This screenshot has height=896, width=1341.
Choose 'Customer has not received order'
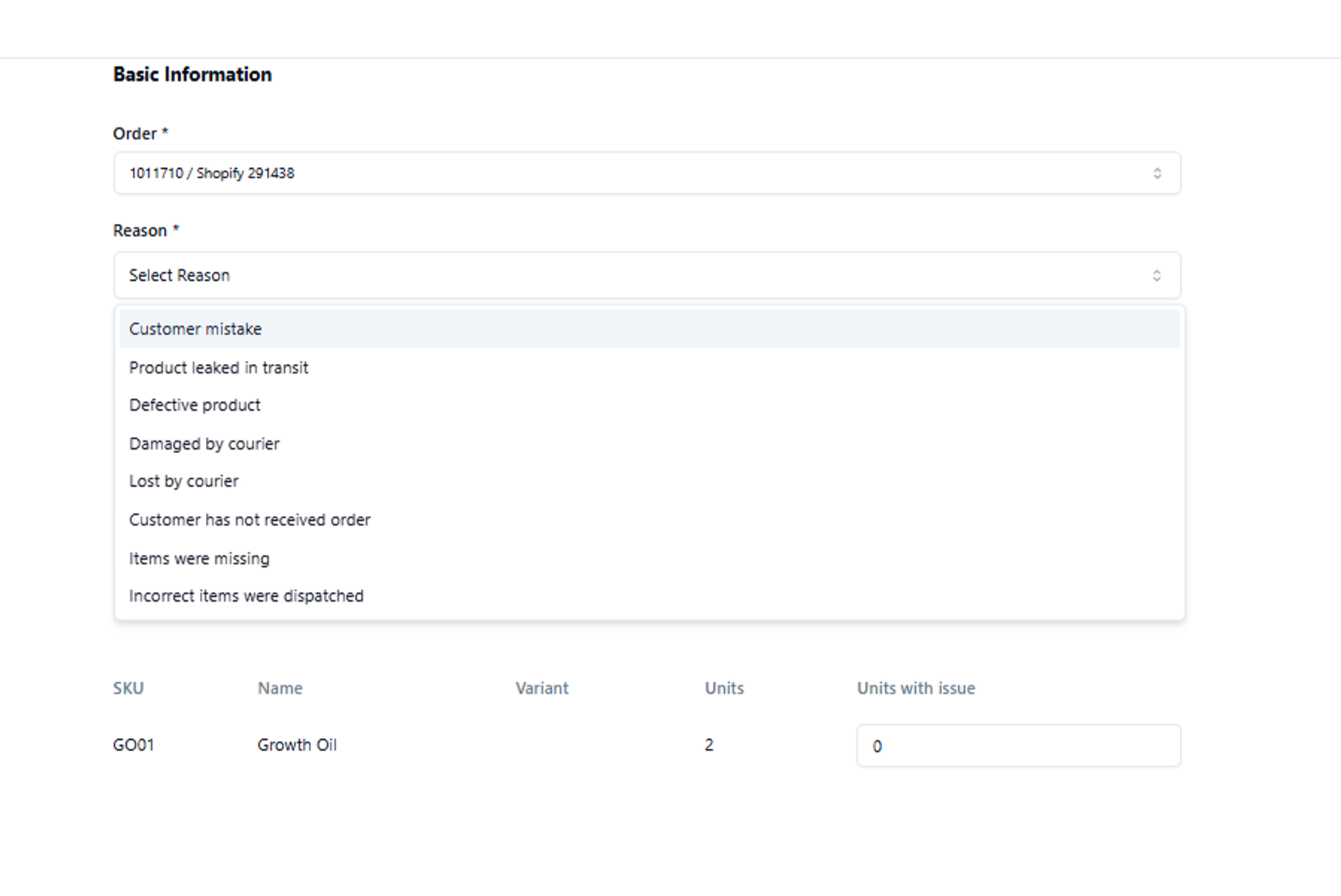click(250, 519)
